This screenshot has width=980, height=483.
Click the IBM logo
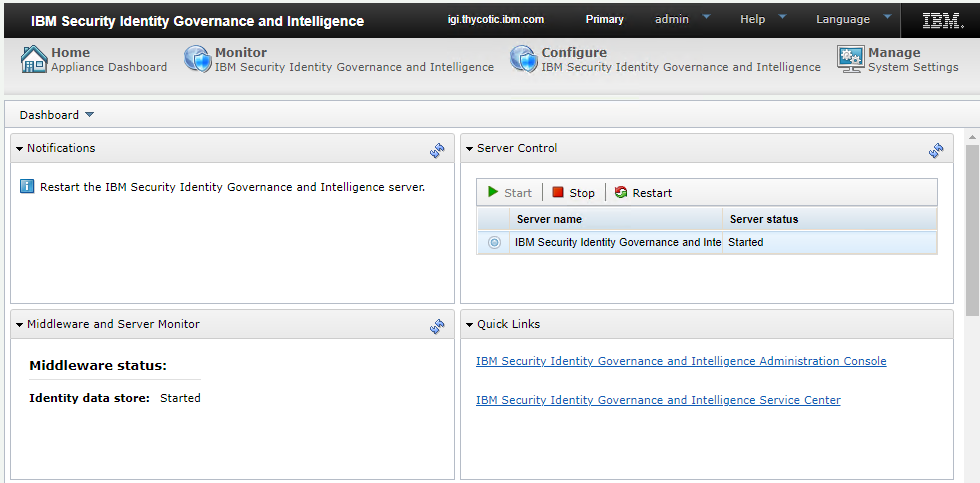[943, 21]
